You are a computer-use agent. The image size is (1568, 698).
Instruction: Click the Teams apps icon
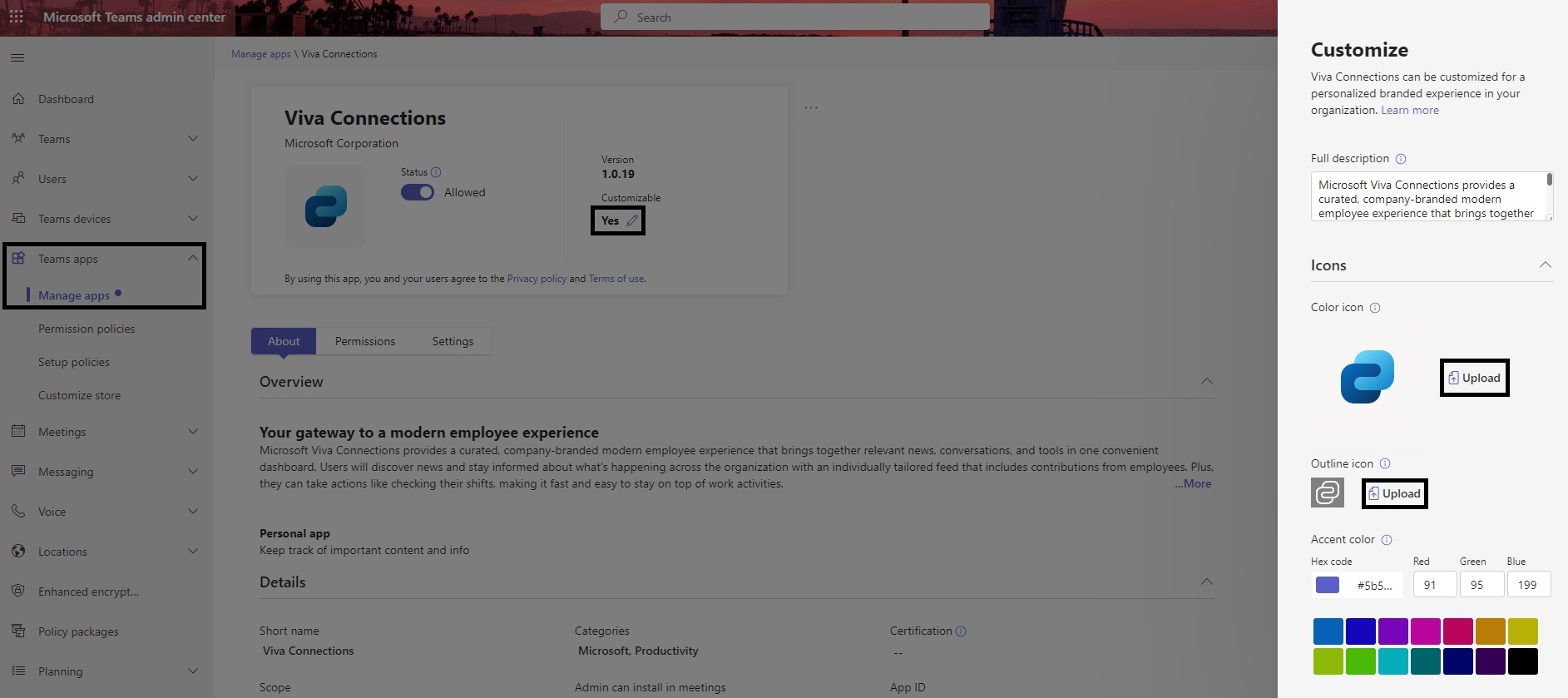click(18, 258)
